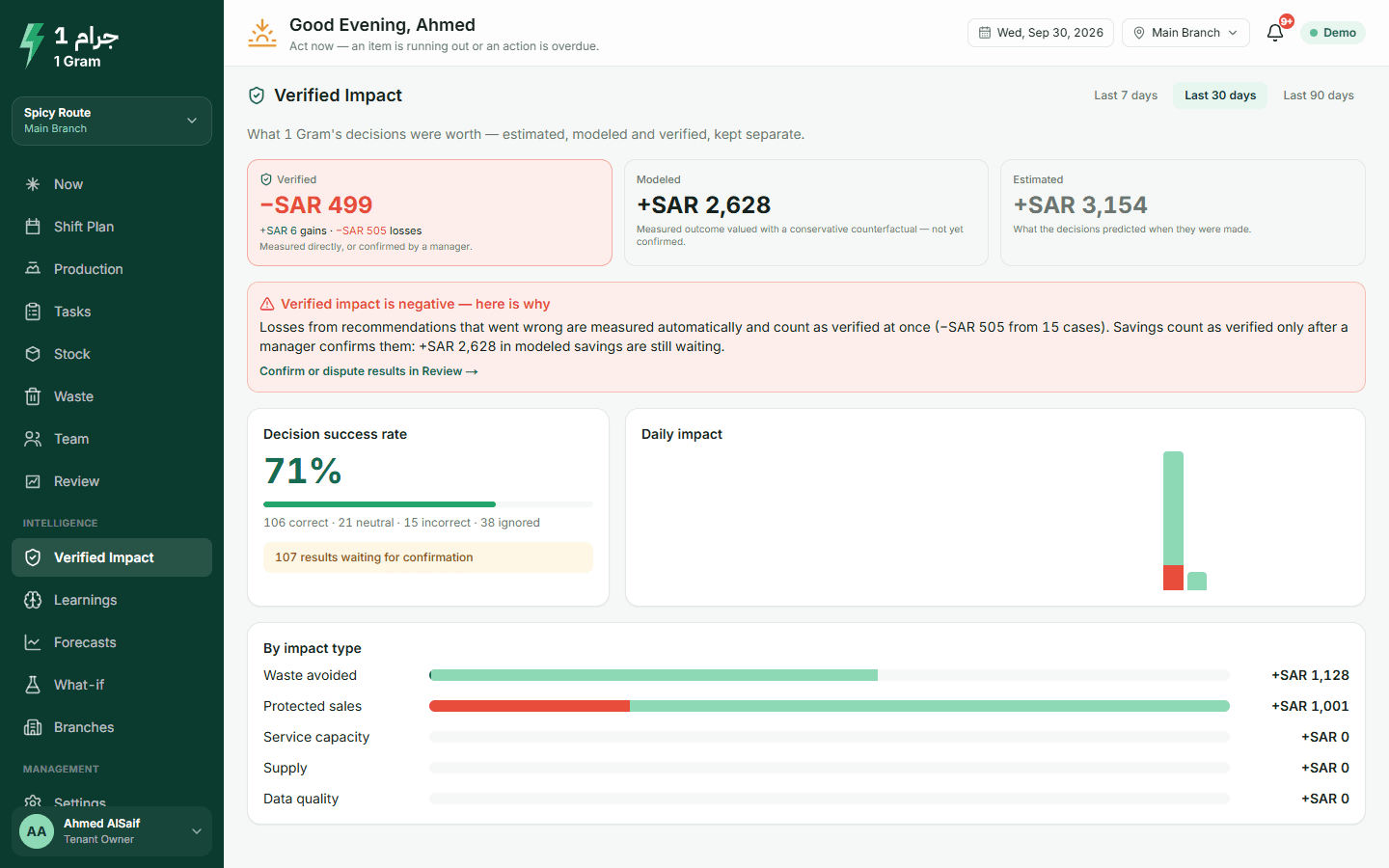Viewport: 1389px width, 868px height.
Task: Click the Demo status badge
Action: point(1333,33)
